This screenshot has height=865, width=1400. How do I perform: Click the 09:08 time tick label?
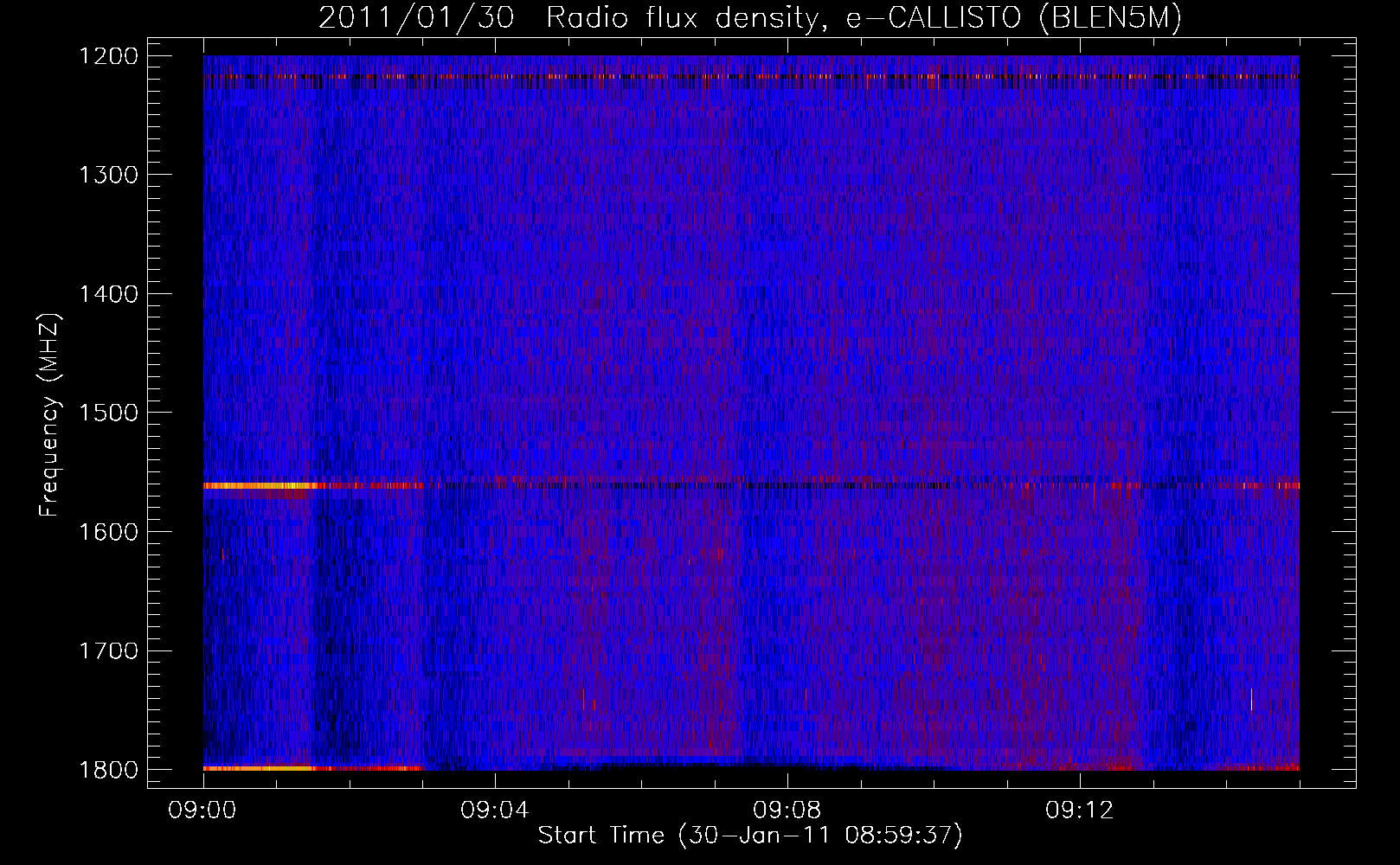[x=787, y=811]
